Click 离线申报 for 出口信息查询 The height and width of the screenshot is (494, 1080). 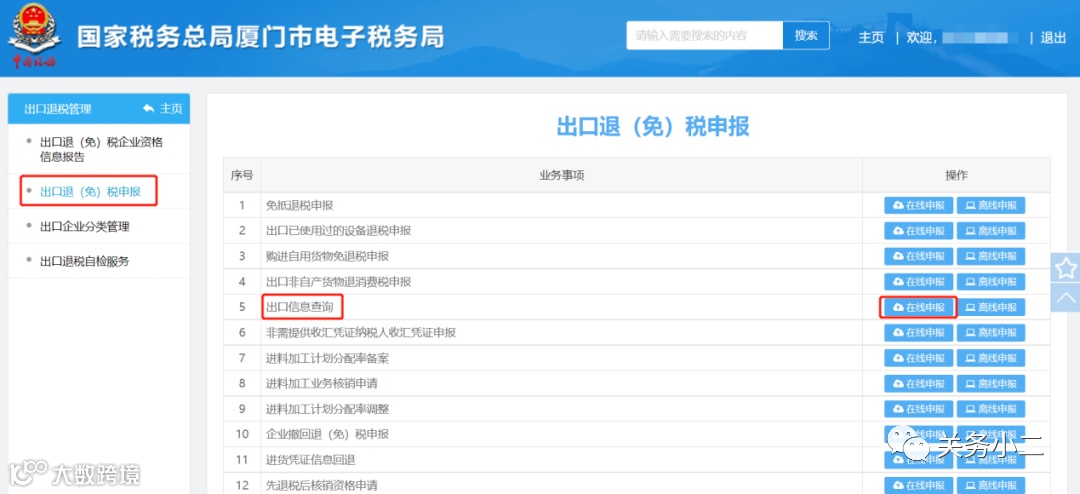click(x=990, y=307)
